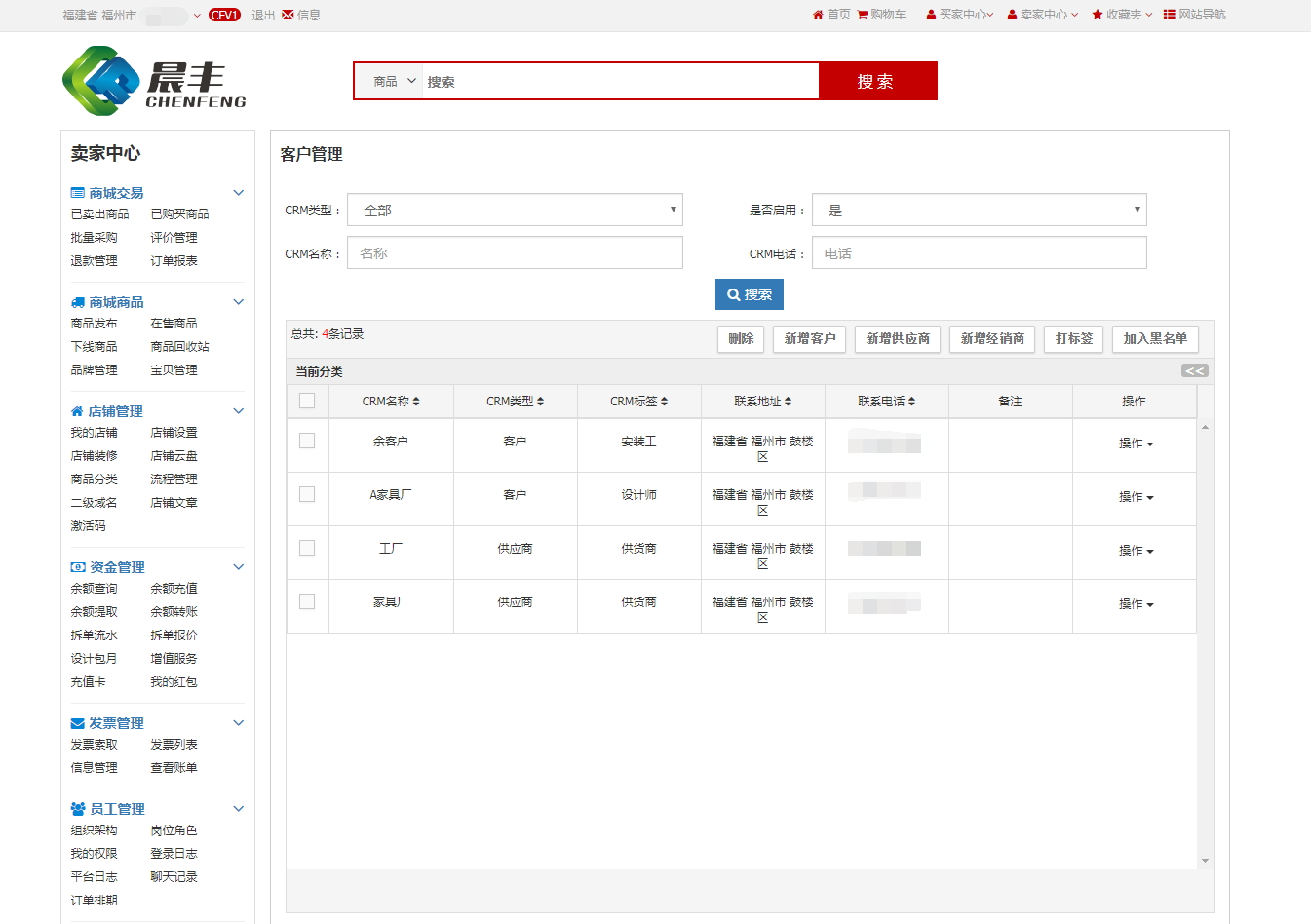Click the 新增客户 button
The width and height of the screenshot is (1311, 924).
(x=809, y=338)
